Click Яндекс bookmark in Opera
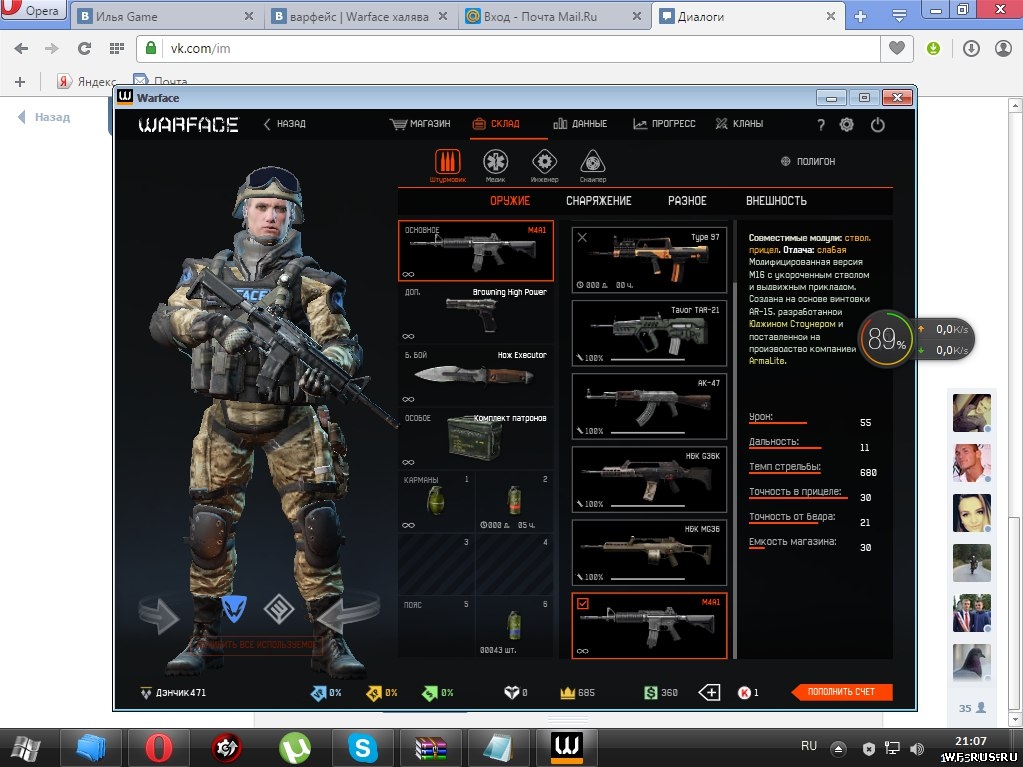The height and width of the screenshot is (767, 1023). (x=87, y=82)
